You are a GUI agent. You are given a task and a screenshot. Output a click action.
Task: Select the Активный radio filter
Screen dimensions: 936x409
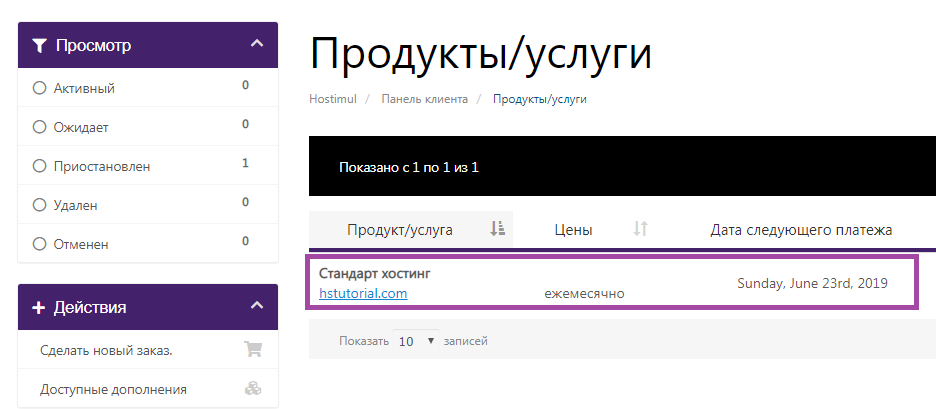pyautogui.click(x=40, y=88)
